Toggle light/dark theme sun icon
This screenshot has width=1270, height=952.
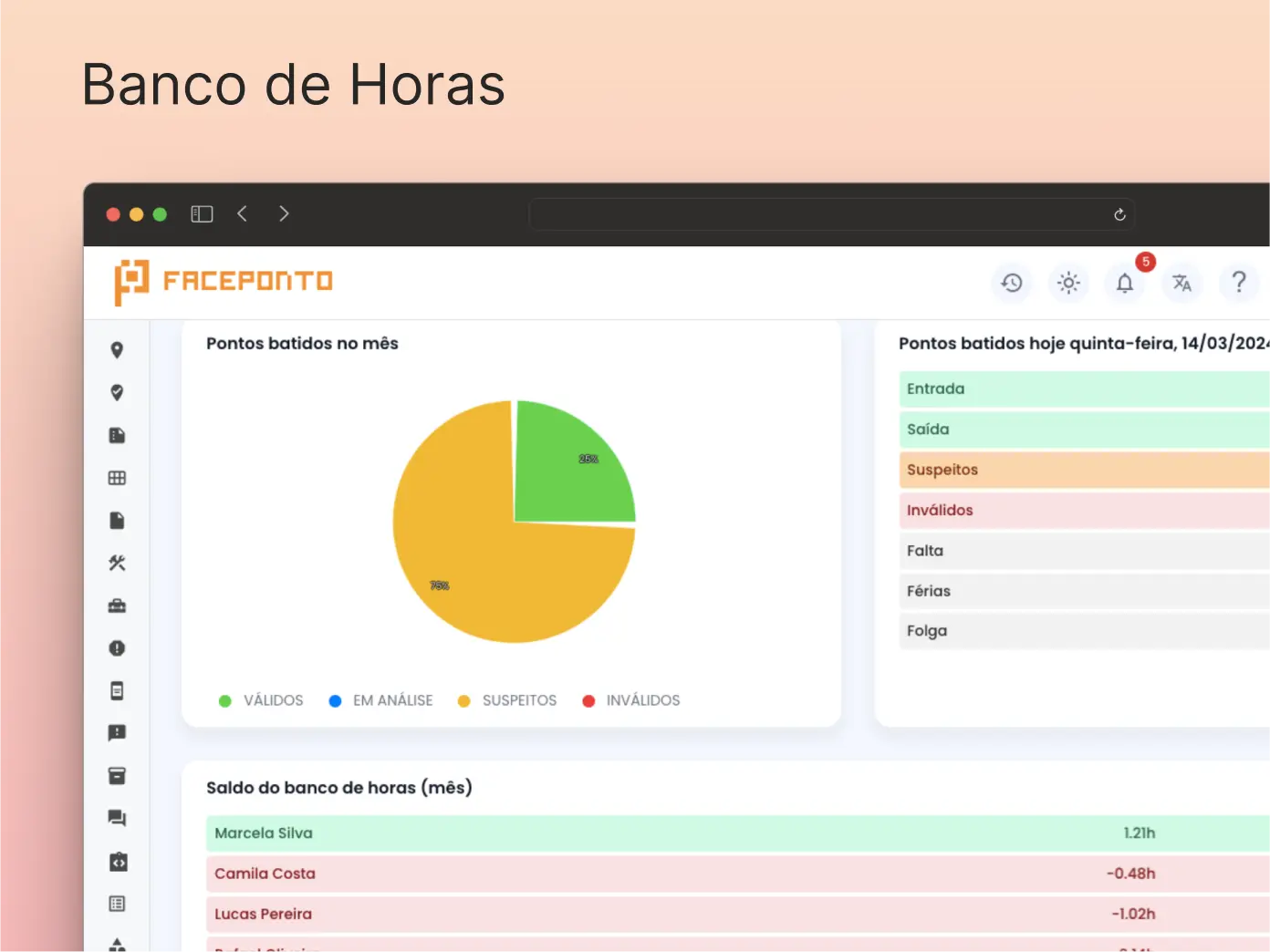(1068, 283)
